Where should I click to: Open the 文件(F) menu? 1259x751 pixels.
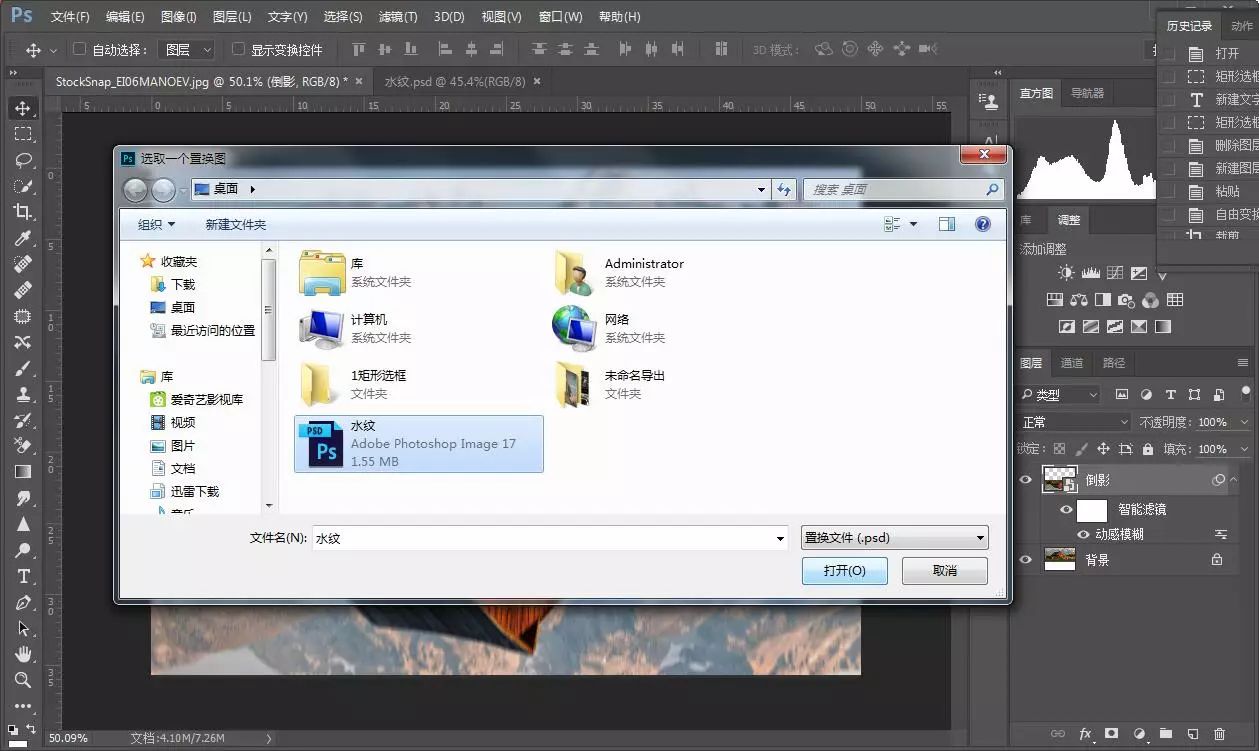coord(70,17)
